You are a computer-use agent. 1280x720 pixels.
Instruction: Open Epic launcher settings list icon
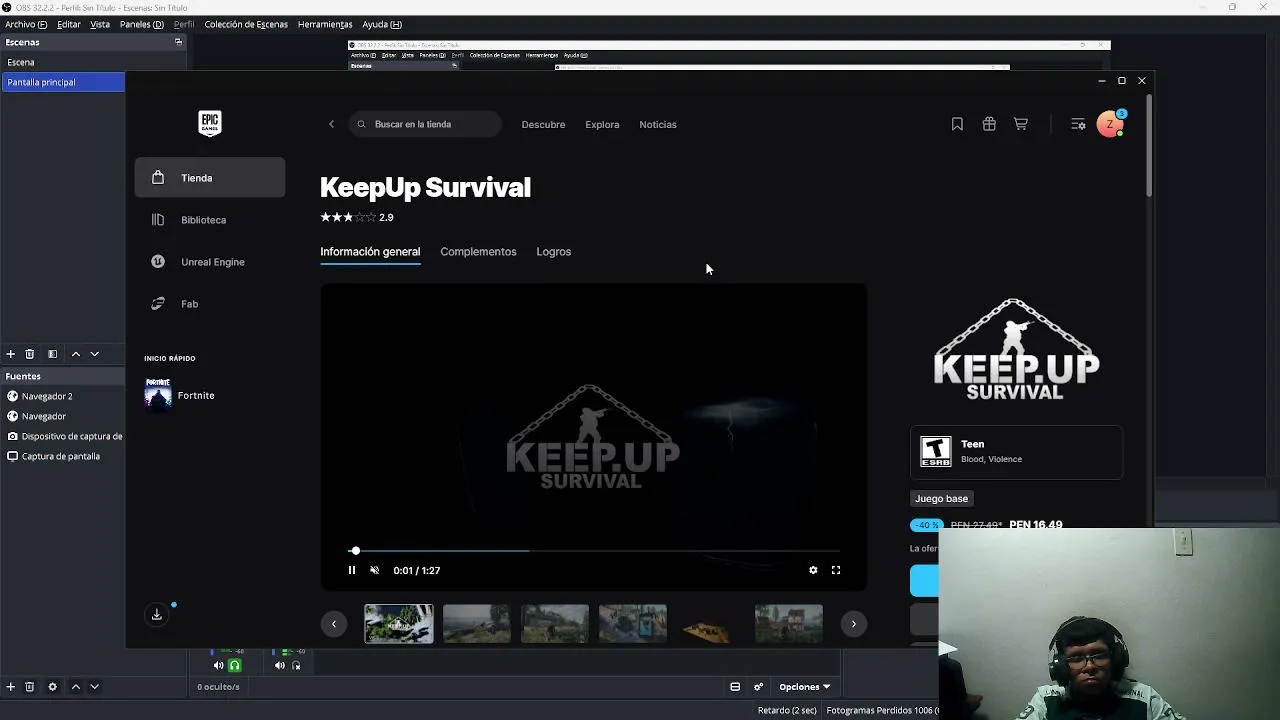coord(1078,124)
